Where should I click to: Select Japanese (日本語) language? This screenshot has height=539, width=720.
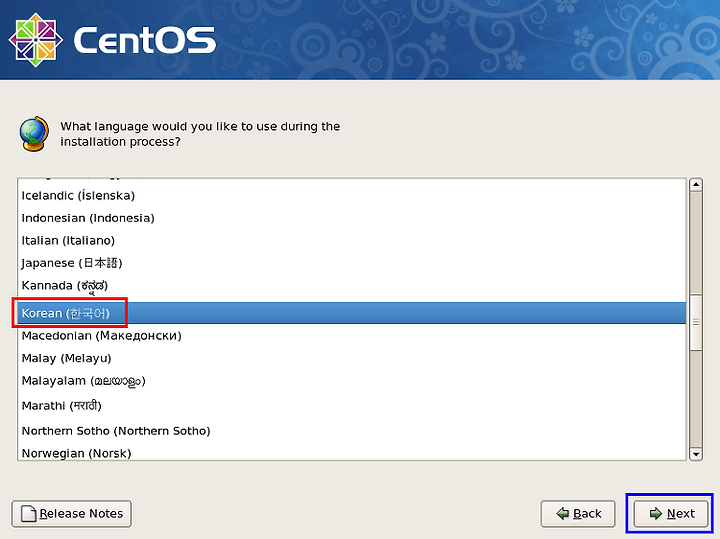pyautogui.click(x=351, y=263)
